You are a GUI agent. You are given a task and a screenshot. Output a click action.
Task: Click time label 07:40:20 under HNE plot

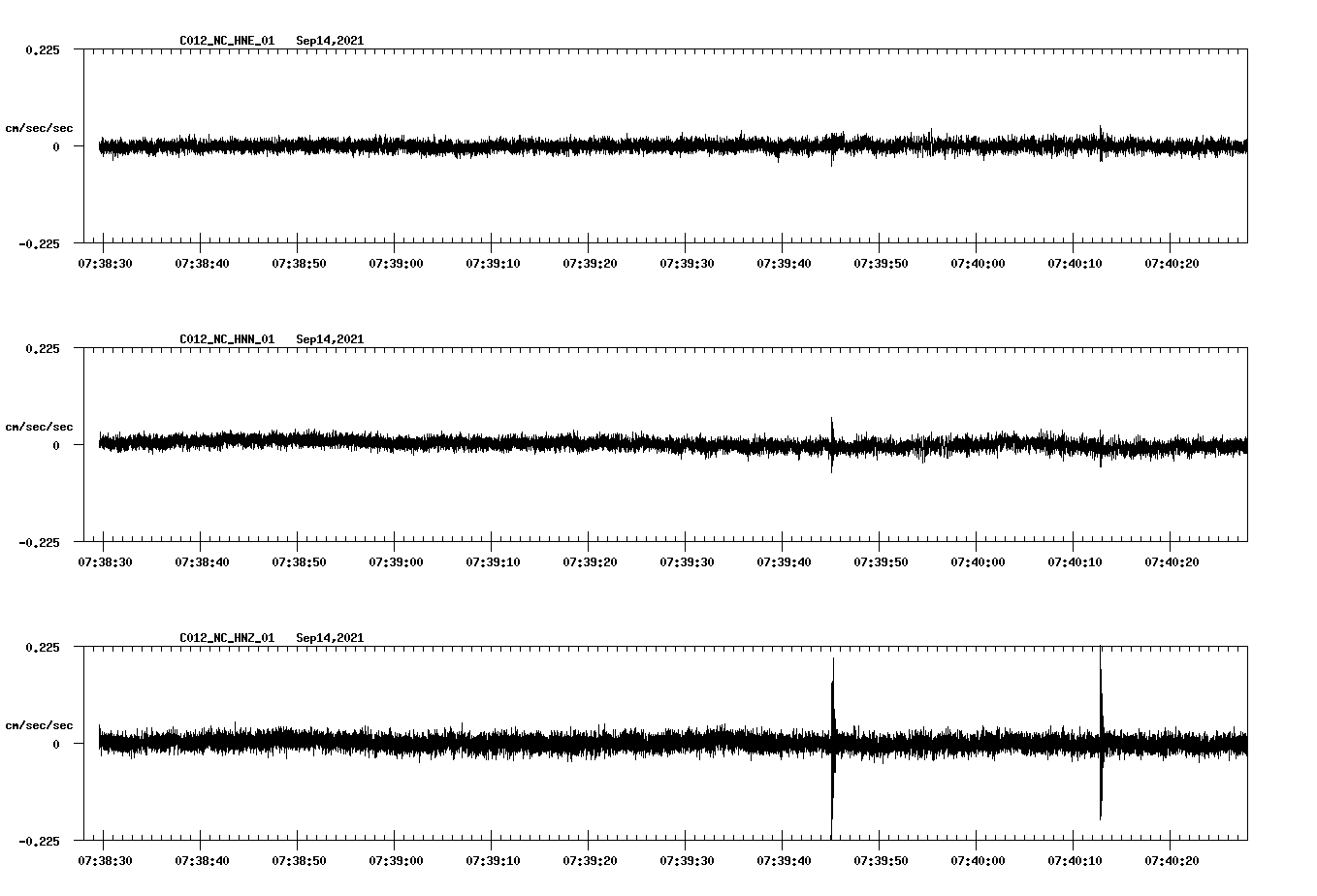[1172, 264]
